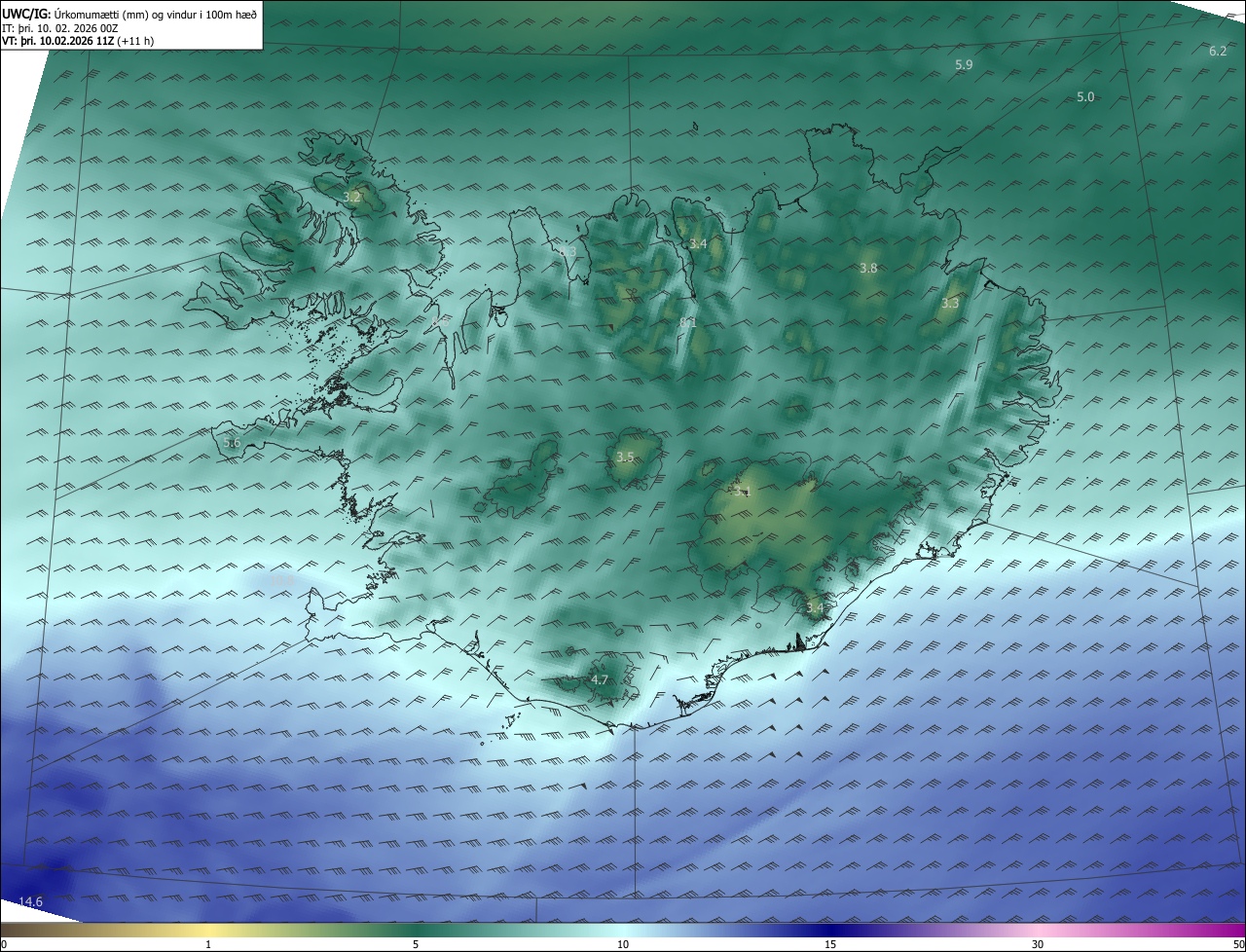1246x952 pixels.
Task: Click the 5.6 value off Snæfellsnes
Action: pos(232,443)
